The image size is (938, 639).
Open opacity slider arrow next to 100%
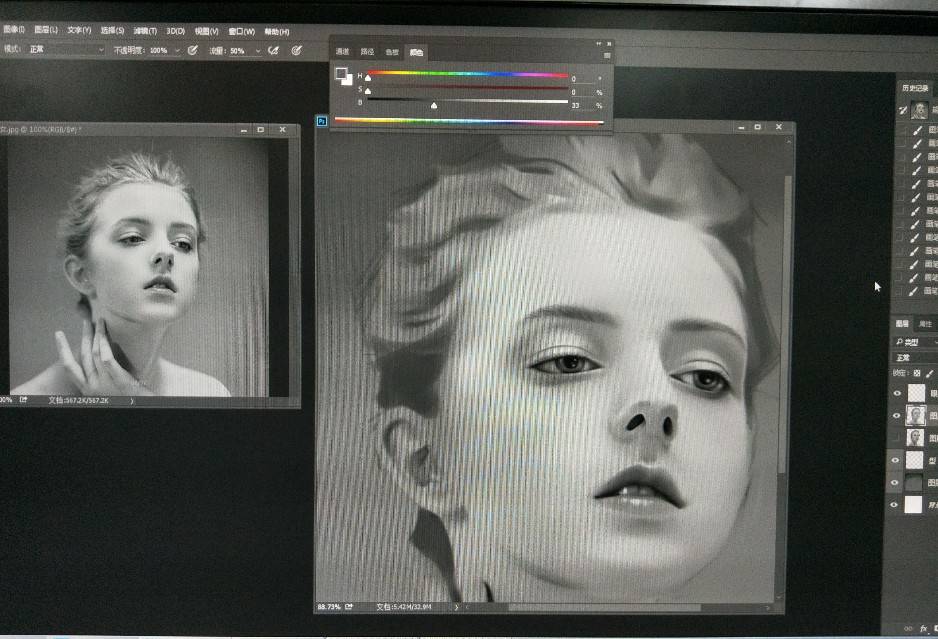[177, 51]
